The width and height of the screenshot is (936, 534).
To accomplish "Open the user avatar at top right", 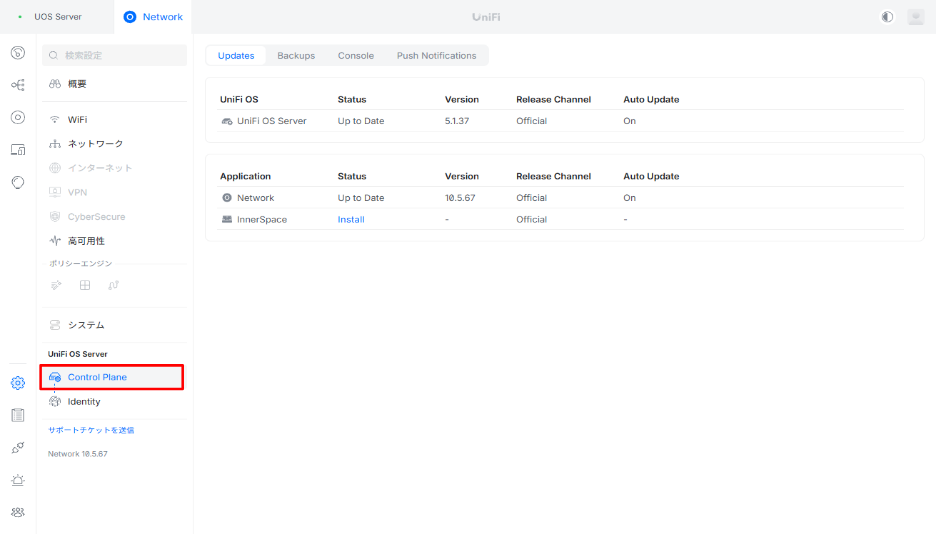I will pyautogui.click(x=916, y=17).
